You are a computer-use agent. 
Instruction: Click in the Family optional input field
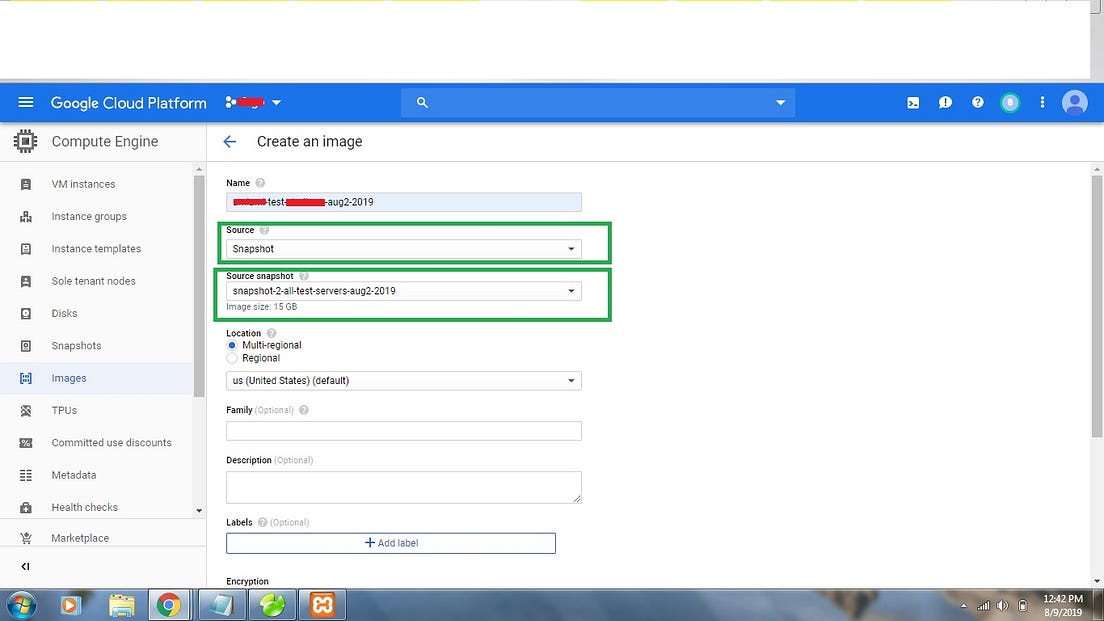pos(403,430)
